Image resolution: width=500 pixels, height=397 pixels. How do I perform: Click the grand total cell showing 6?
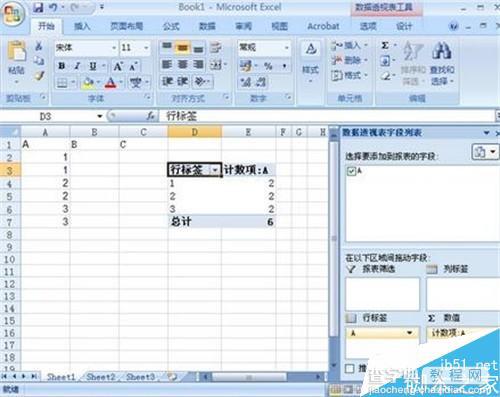[248, 222]
